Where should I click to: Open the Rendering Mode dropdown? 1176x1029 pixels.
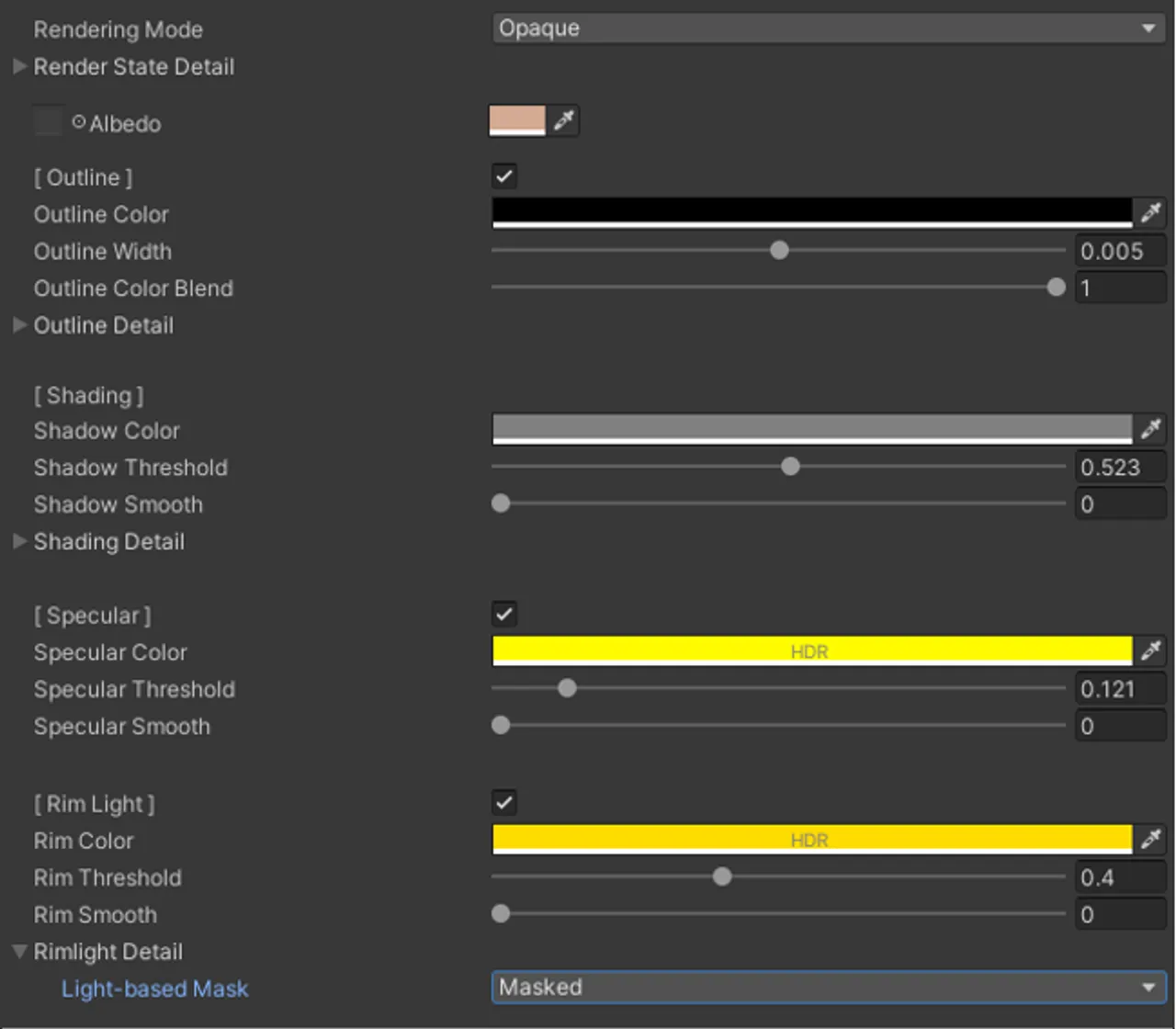[825, 28]
